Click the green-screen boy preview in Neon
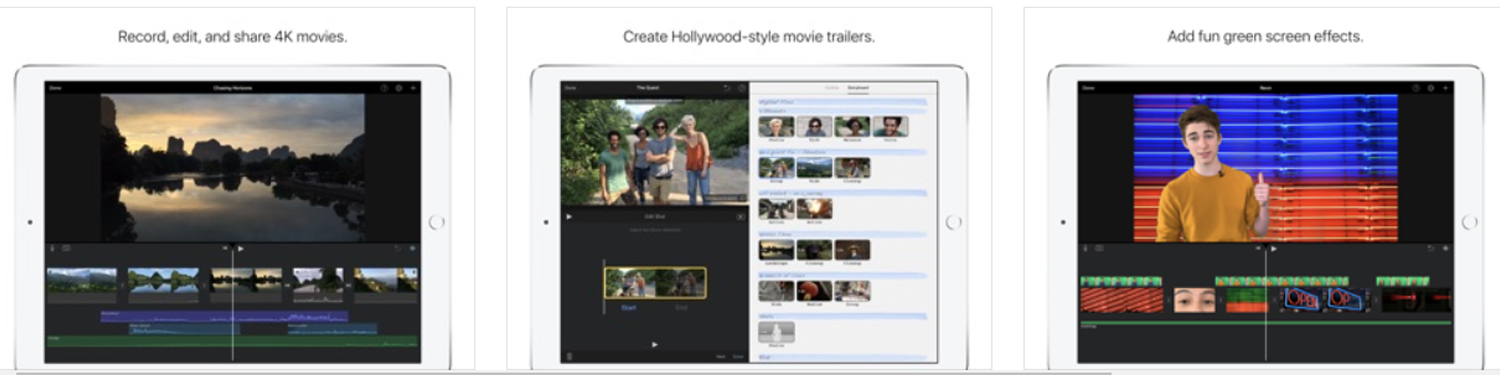Viewport: 1500px width, 375px height. 1266,167
